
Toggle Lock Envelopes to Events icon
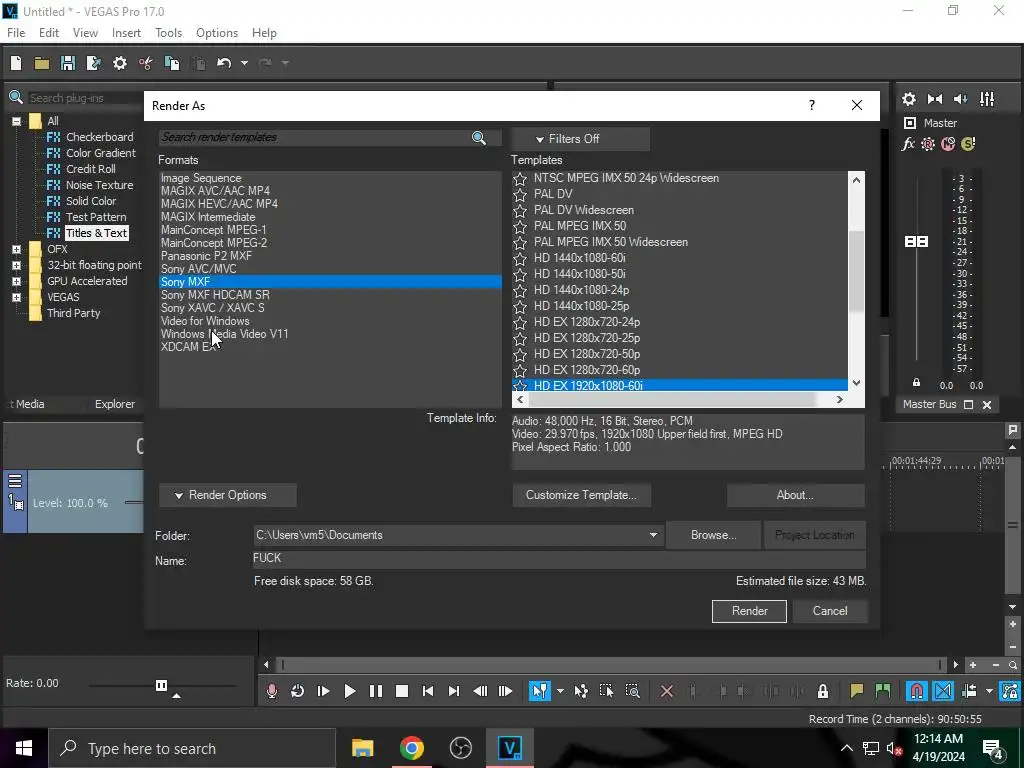(x=1010, y=691)
